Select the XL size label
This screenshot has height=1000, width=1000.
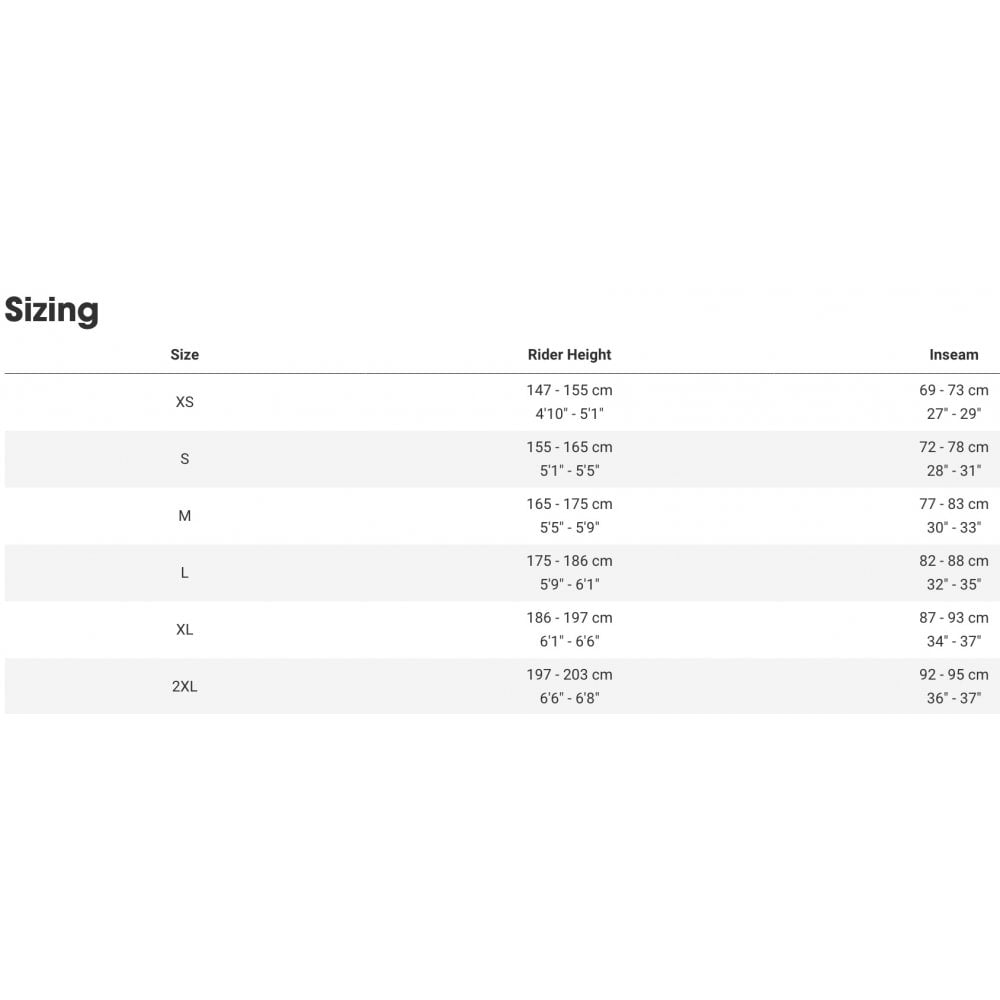[x=185, y=630]
